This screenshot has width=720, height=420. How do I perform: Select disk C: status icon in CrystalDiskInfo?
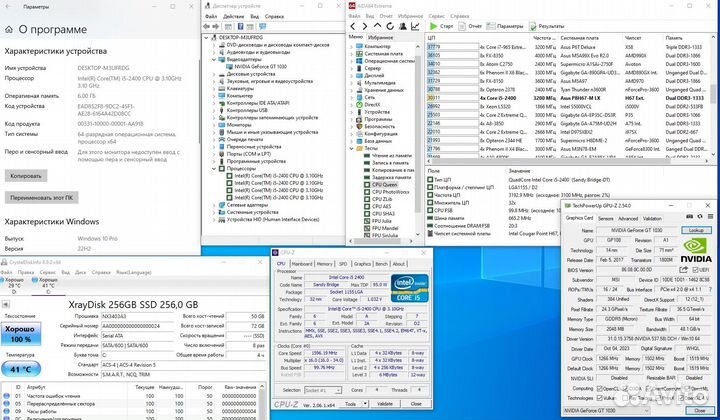35,280
